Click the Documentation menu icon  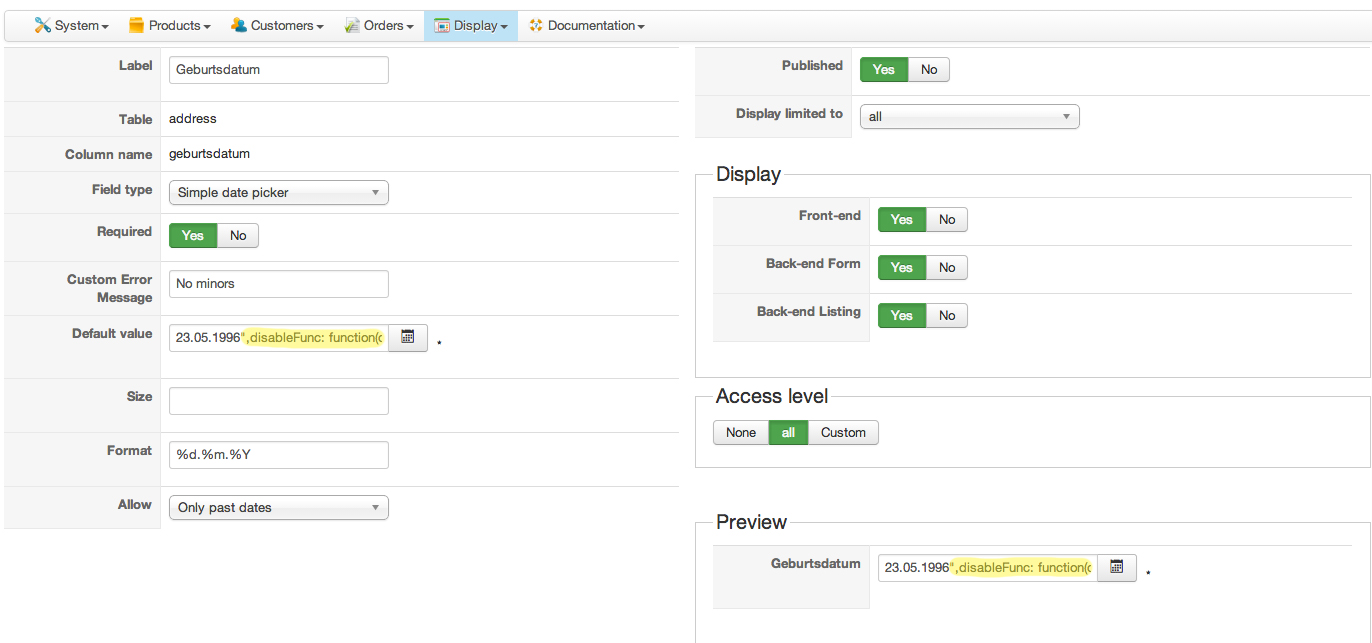[x=536, y=25]
